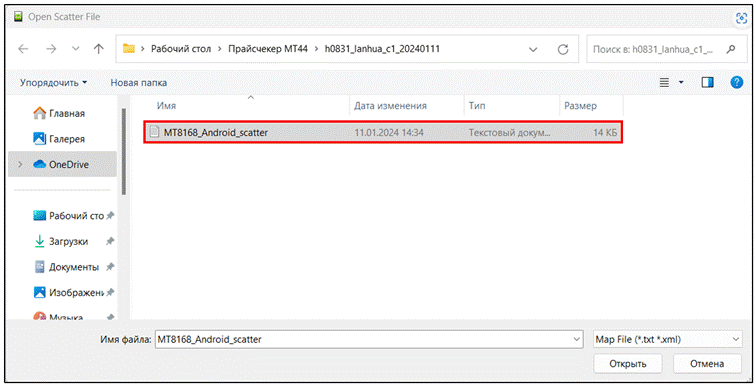
Task: Go up one folder level
Action: tap(99, 49)
